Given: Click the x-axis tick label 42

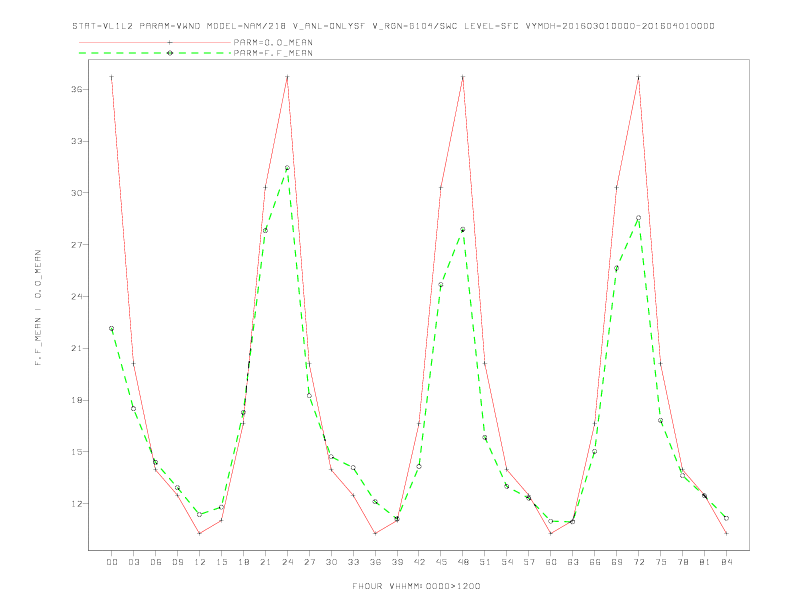Looking at the screenshot, I should pyautogui.click(x=419, y=562).
